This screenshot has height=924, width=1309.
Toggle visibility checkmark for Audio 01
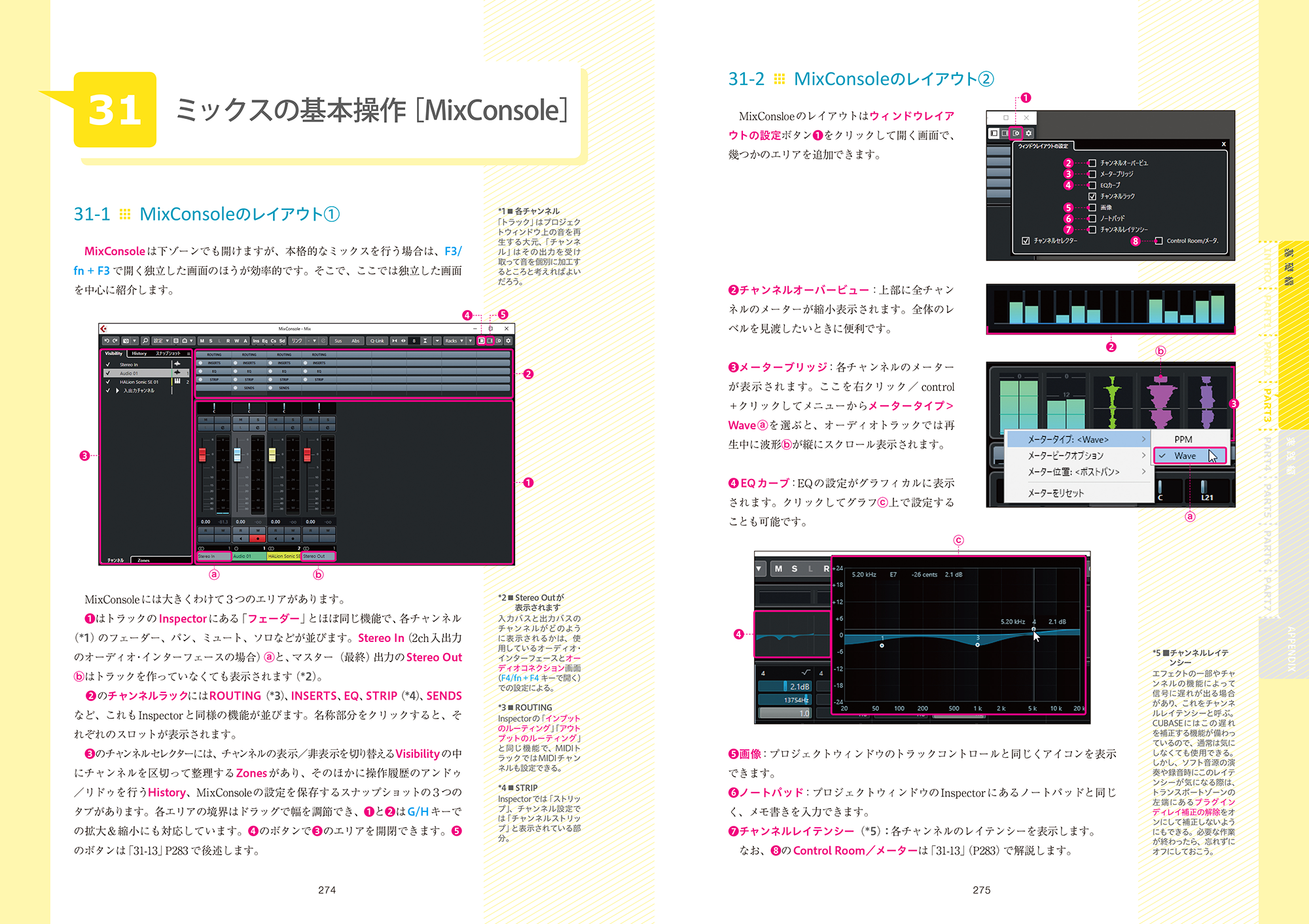pos(107,373)
